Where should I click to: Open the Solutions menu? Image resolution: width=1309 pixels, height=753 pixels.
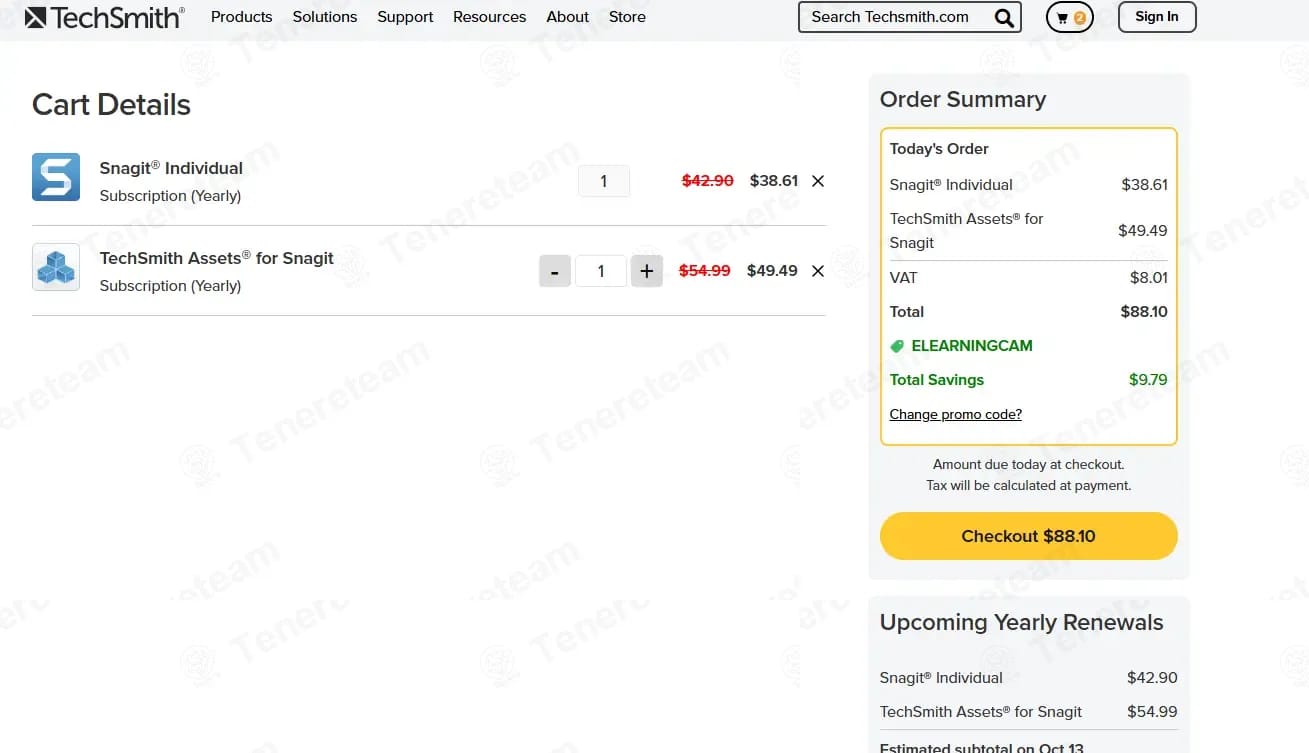click(x=325, y=17)
